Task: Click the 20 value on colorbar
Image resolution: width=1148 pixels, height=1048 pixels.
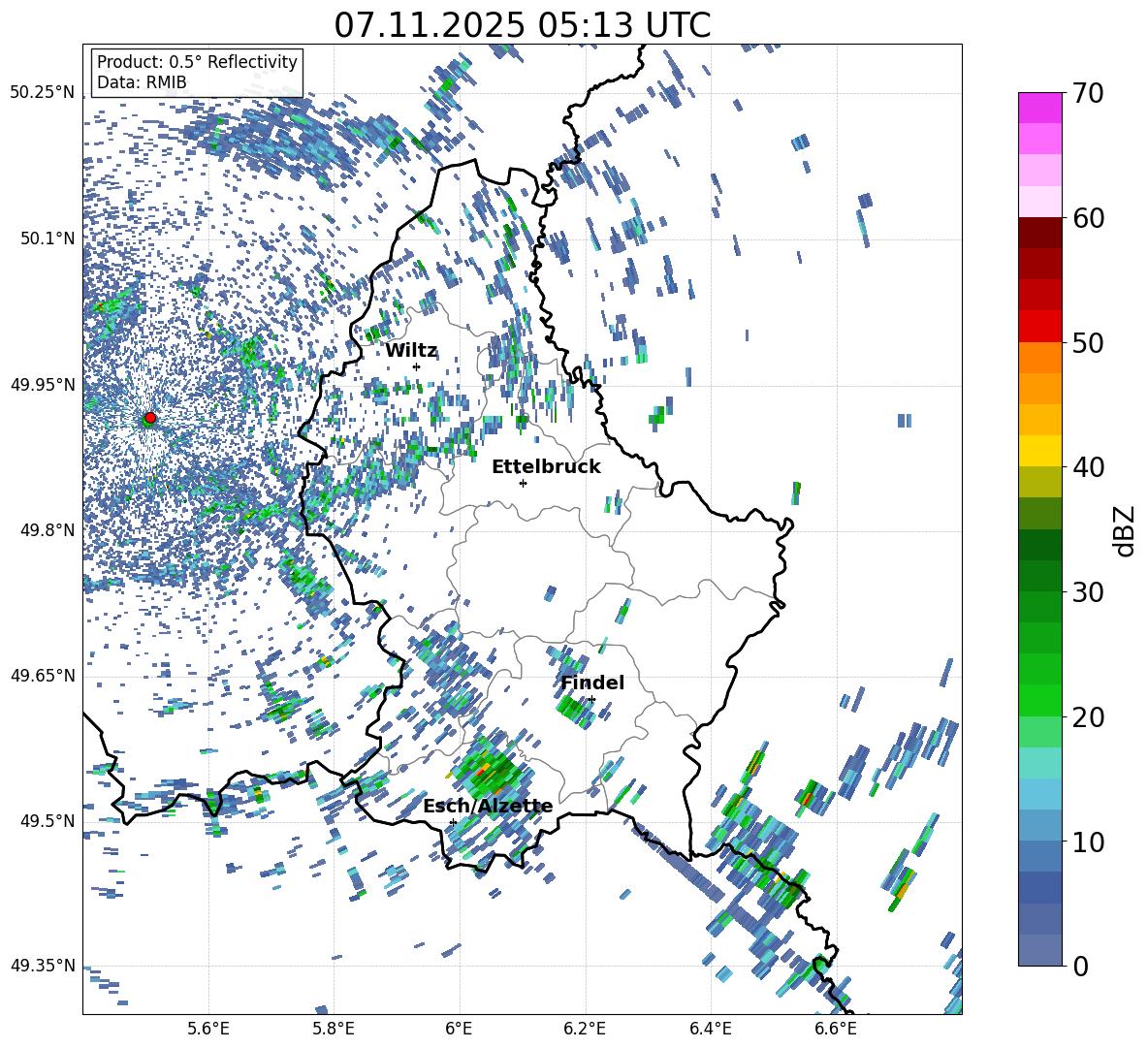Action: click(x=1088, y=717)
